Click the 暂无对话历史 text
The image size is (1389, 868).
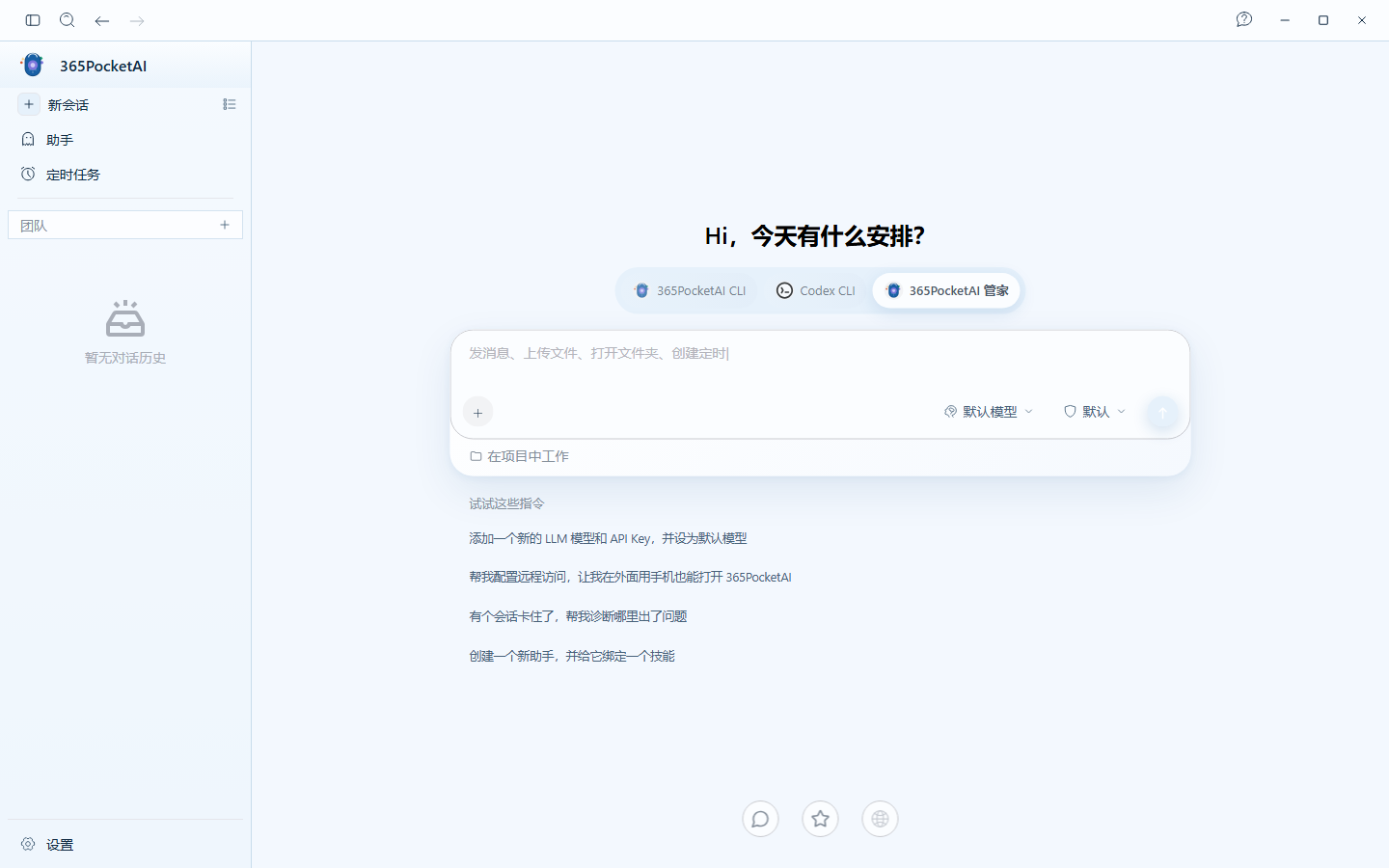pyautogui.click(x=125, y=358)
